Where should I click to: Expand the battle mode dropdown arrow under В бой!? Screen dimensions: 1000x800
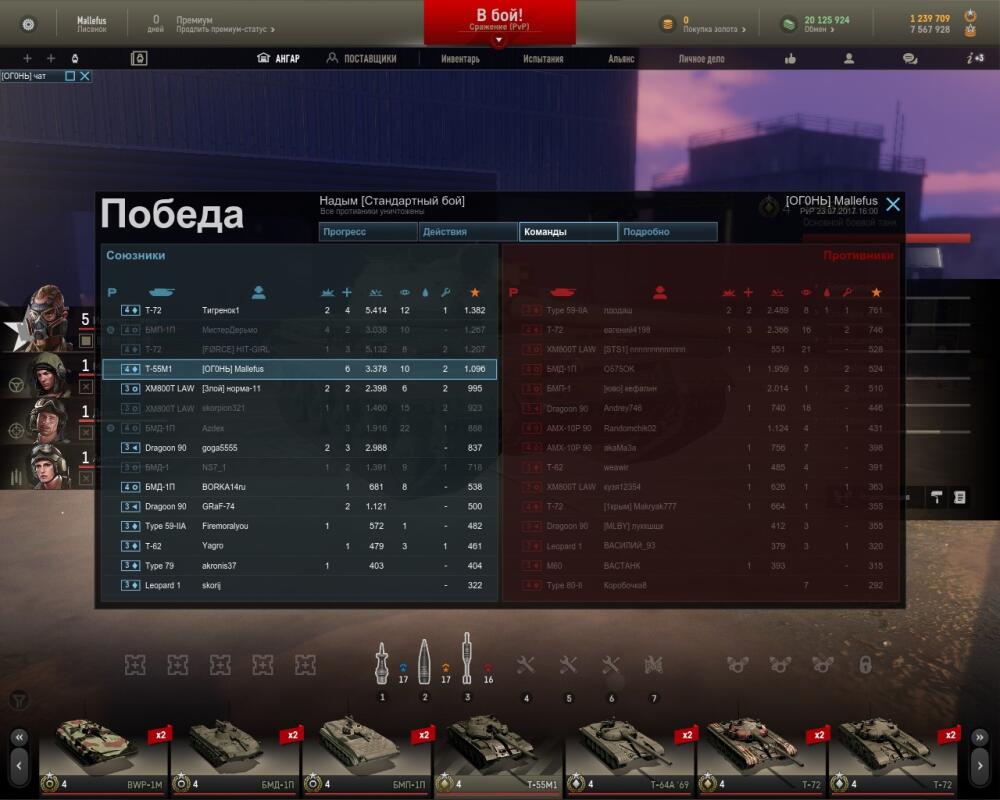click(x=499, y=40)
